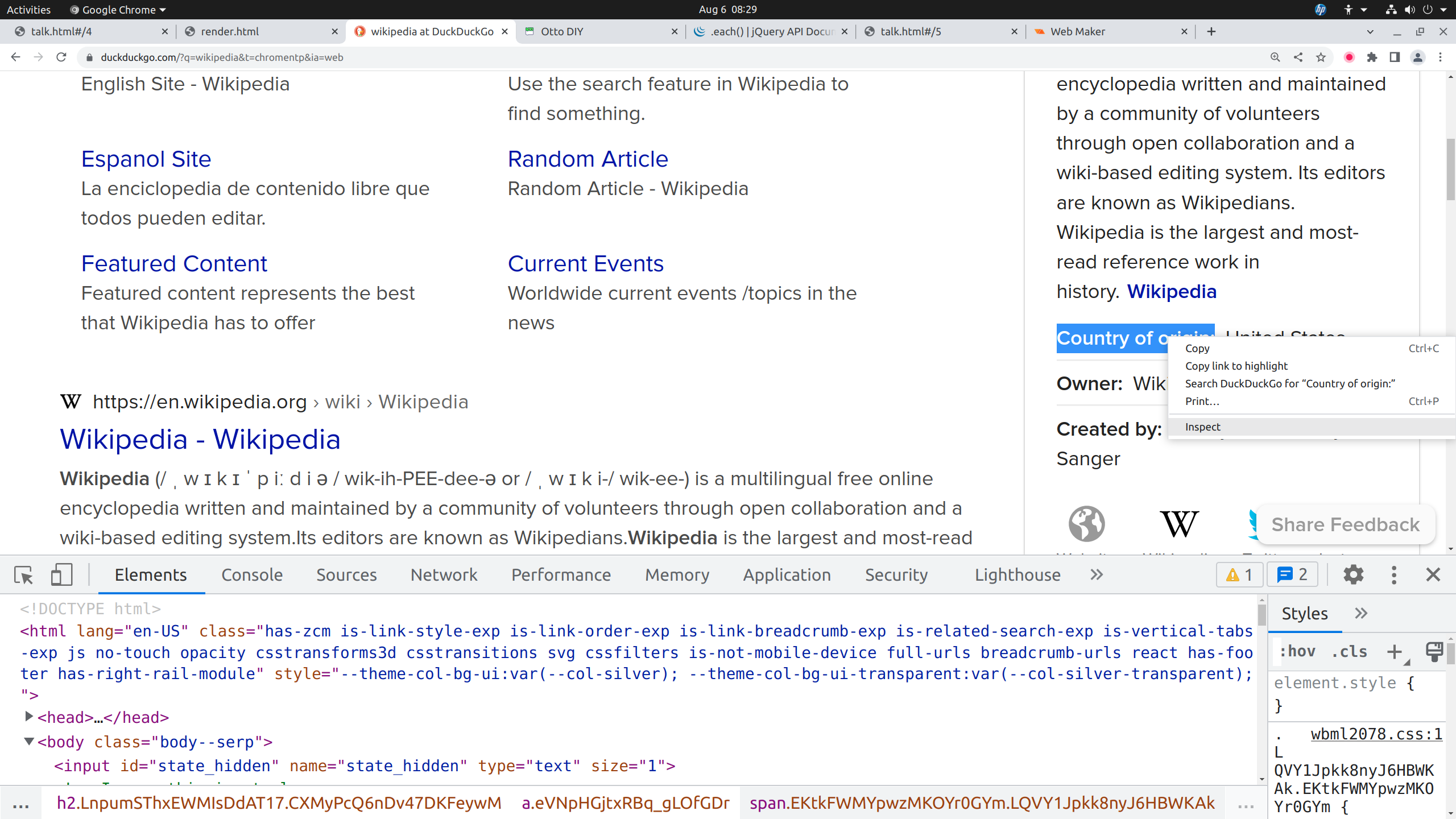Viewport: 1456px width, 819px height.
Task: Click the Chrome extensions puzzle icon
Action: point(1372,57)
